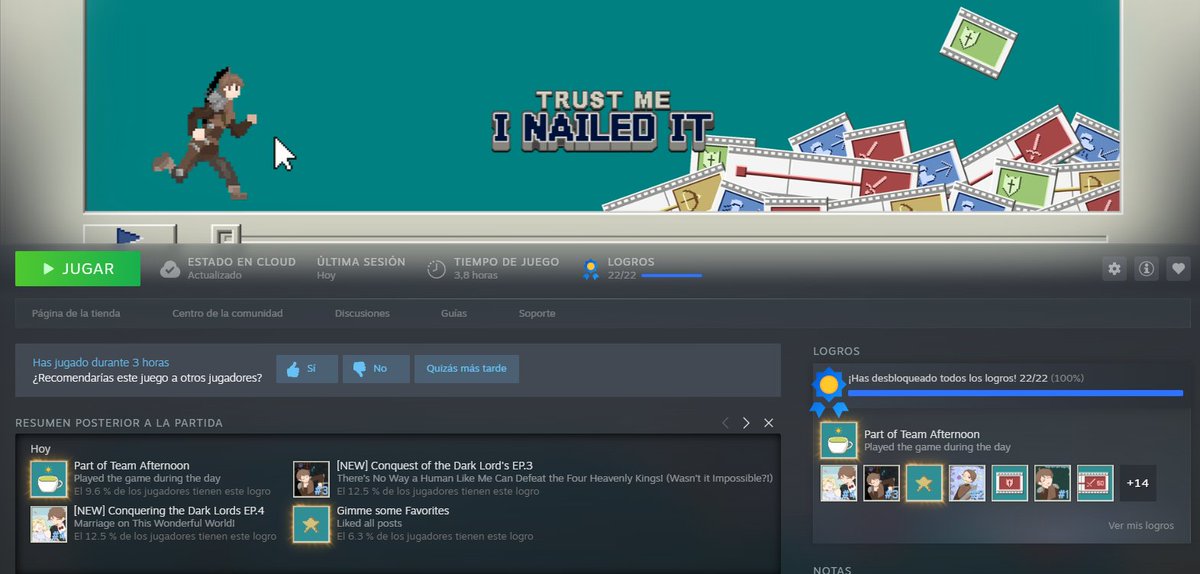Click Conquest of the Dark Lord's EP.3 icon

click(311, 479)
